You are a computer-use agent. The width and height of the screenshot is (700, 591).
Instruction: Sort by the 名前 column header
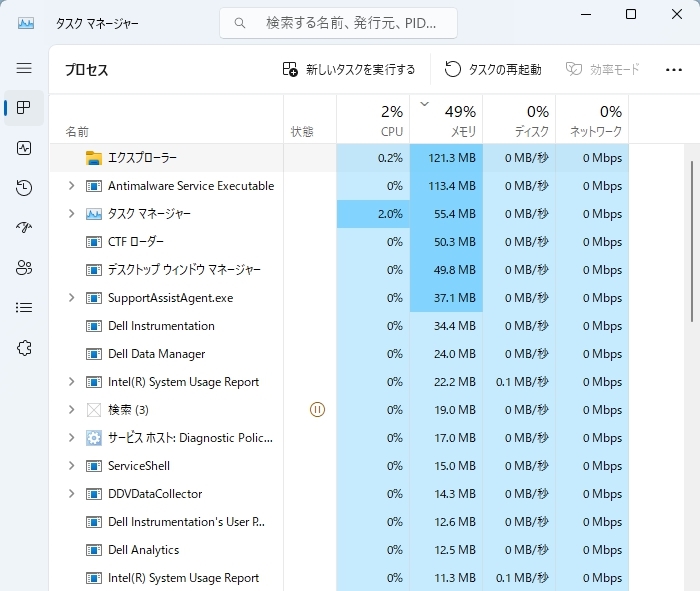166,120
